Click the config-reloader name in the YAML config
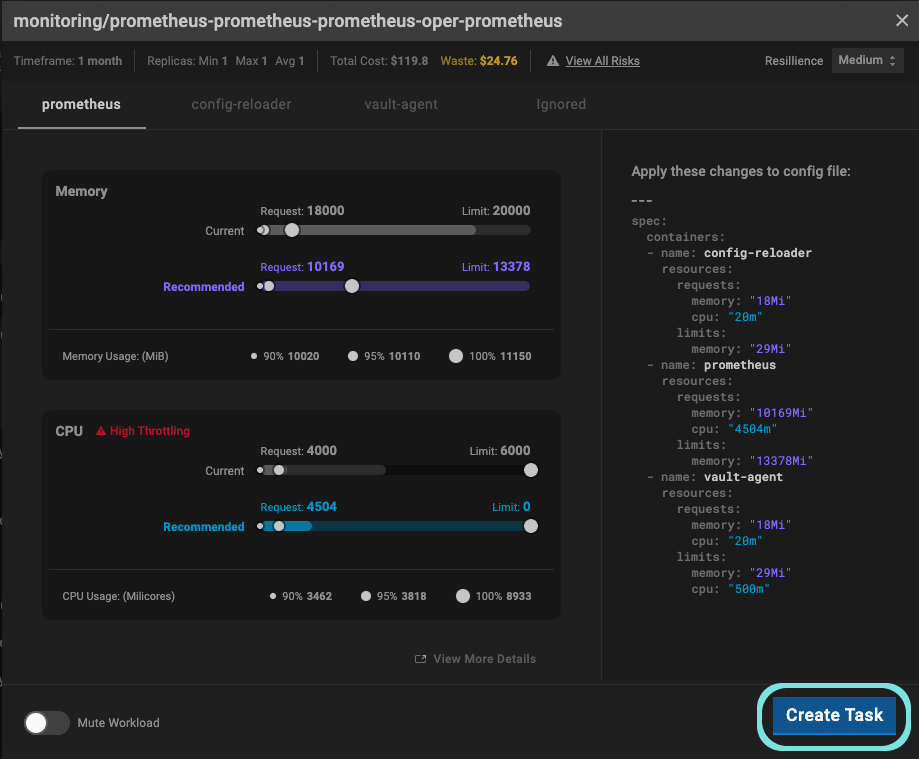Viewport: 919px width, 759px height. pyautogui.click(x=757, y=253)
